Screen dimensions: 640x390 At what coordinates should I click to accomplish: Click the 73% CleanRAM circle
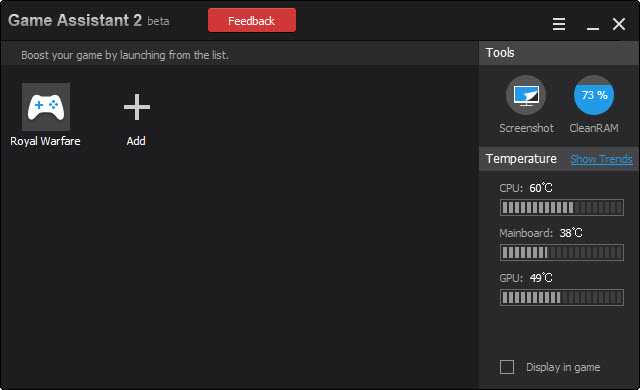pos(594,95)
